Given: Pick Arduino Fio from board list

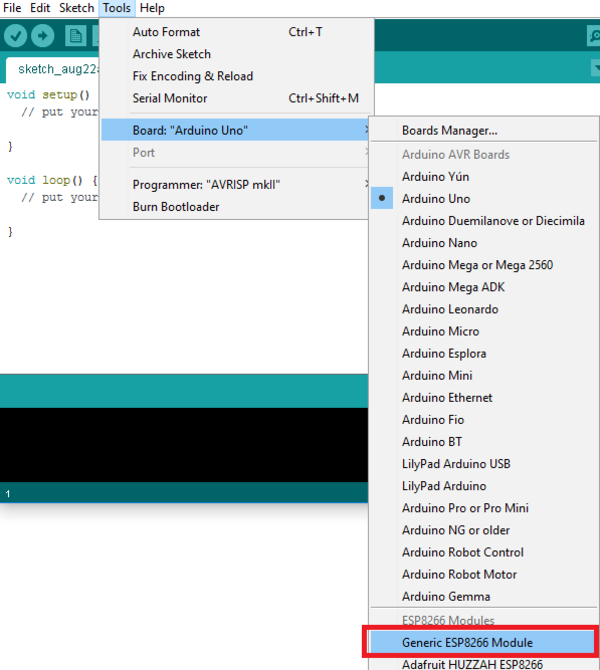Looking at the screenshot, I should click(484, 420).
